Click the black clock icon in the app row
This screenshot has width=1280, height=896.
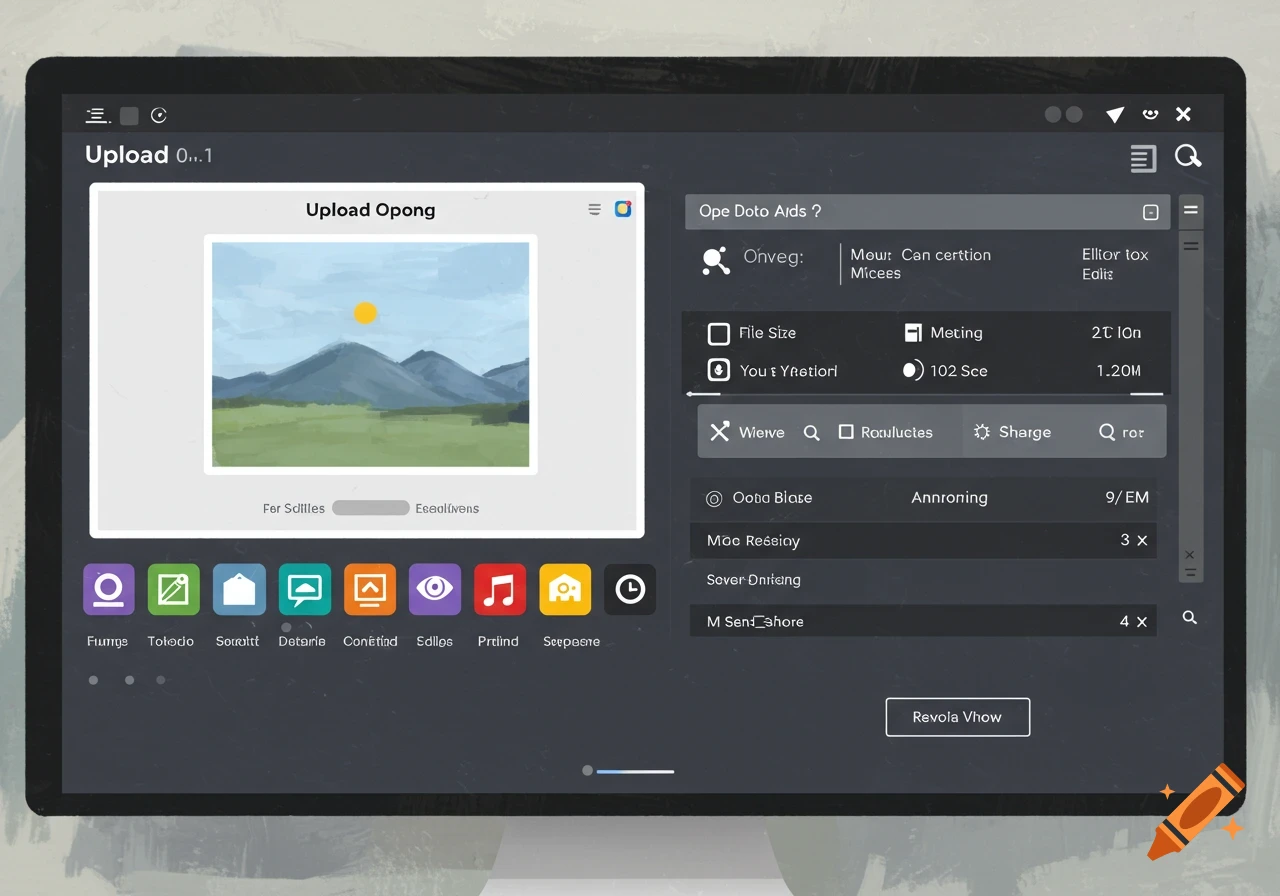tap(630, 589)
